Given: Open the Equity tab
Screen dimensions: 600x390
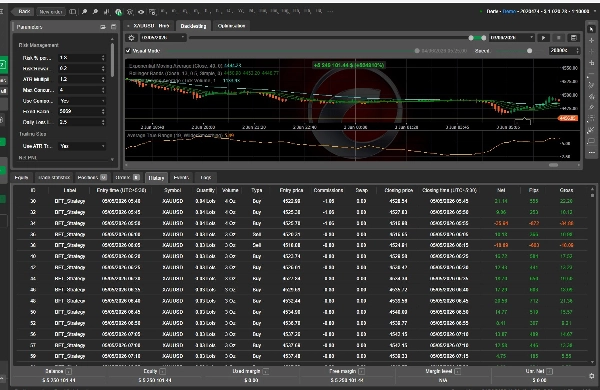Looking at the screenshot, I should 21,178.
